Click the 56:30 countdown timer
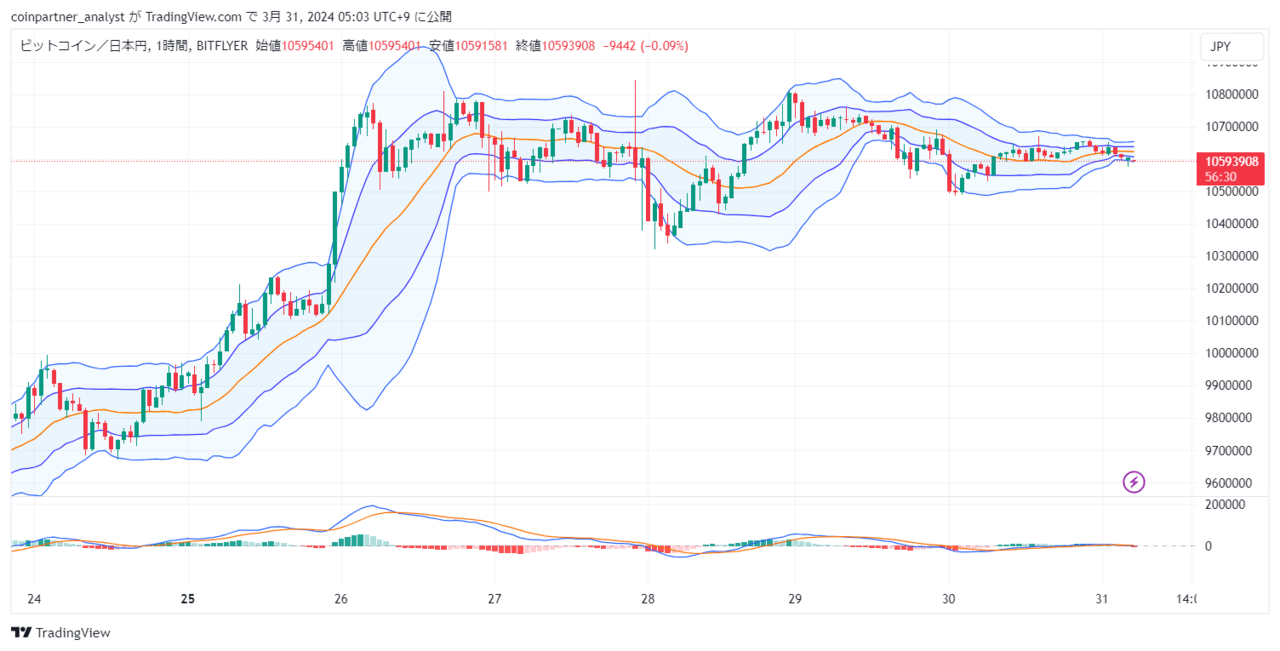Viewport: 1280px width, 651px height. 1220,176
